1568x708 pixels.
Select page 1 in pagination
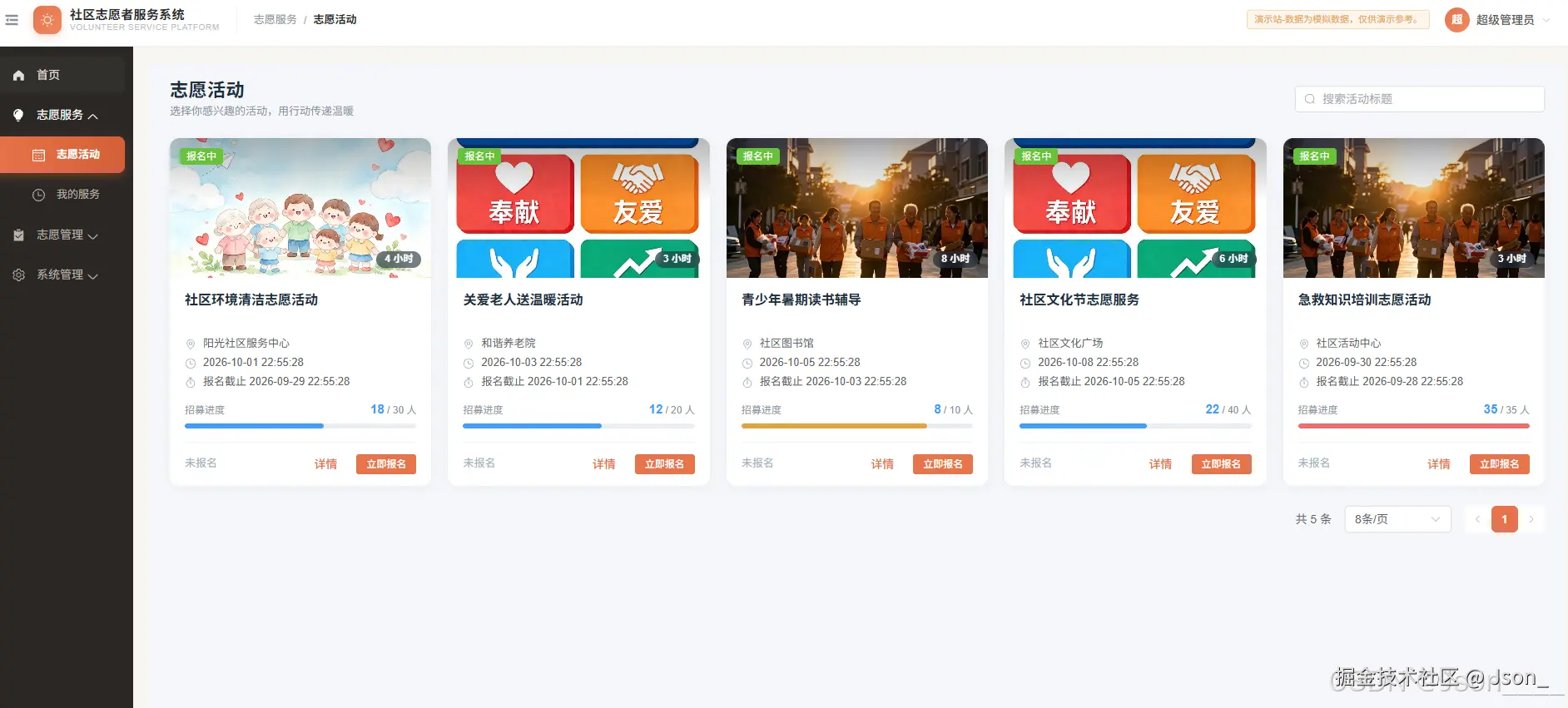click(1505, 519)
